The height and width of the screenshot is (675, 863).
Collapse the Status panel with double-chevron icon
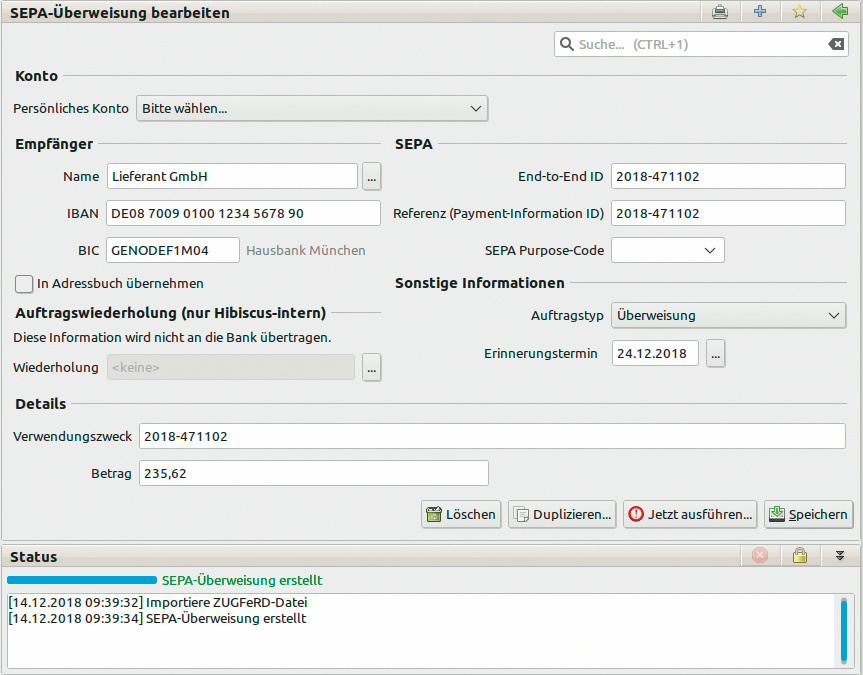[840, 556]
